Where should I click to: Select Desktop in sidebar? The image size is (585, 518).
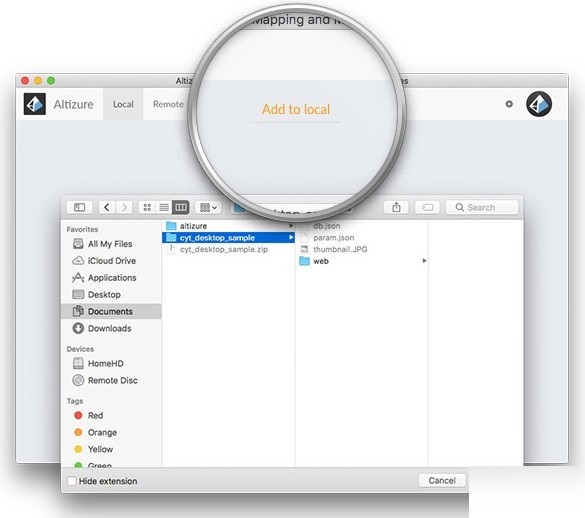coord(111,294)
